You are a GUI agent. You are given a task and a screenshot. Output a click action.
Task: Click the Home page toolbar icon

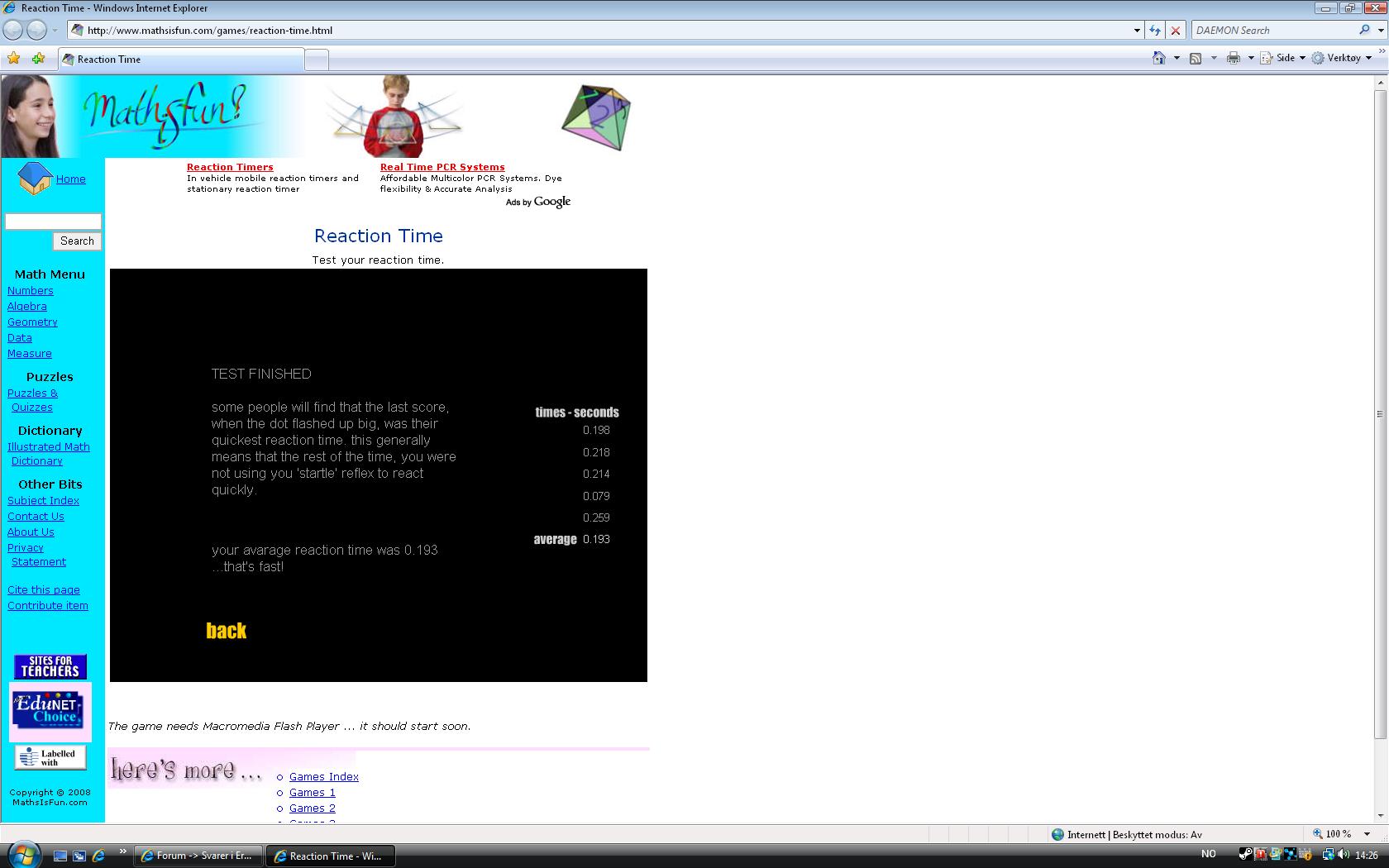pos(1159,58)
